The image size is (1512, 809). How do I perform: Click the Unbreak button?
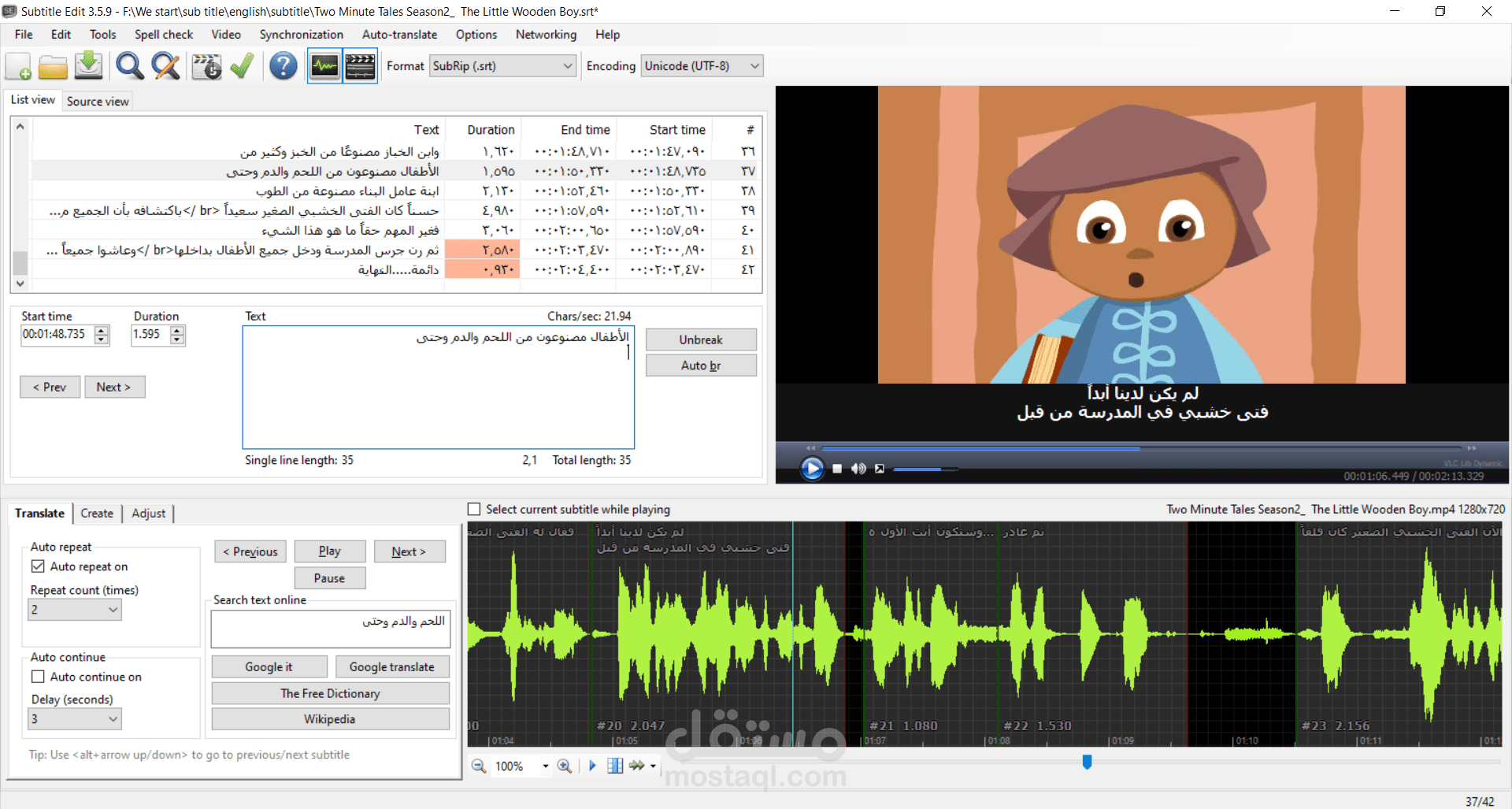[x=701, y=340]
